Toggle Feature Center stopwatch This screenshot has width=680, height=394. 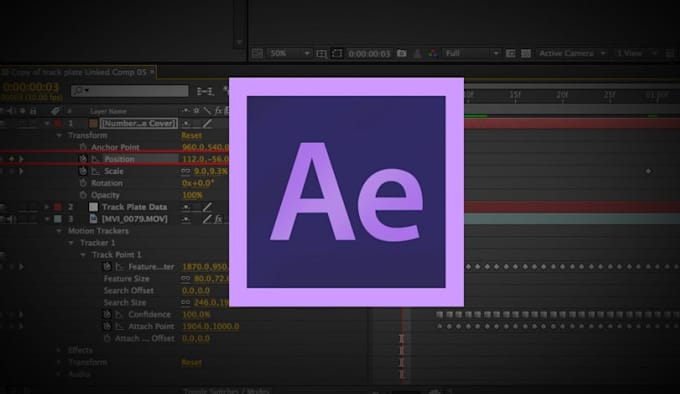pos(107,267)
